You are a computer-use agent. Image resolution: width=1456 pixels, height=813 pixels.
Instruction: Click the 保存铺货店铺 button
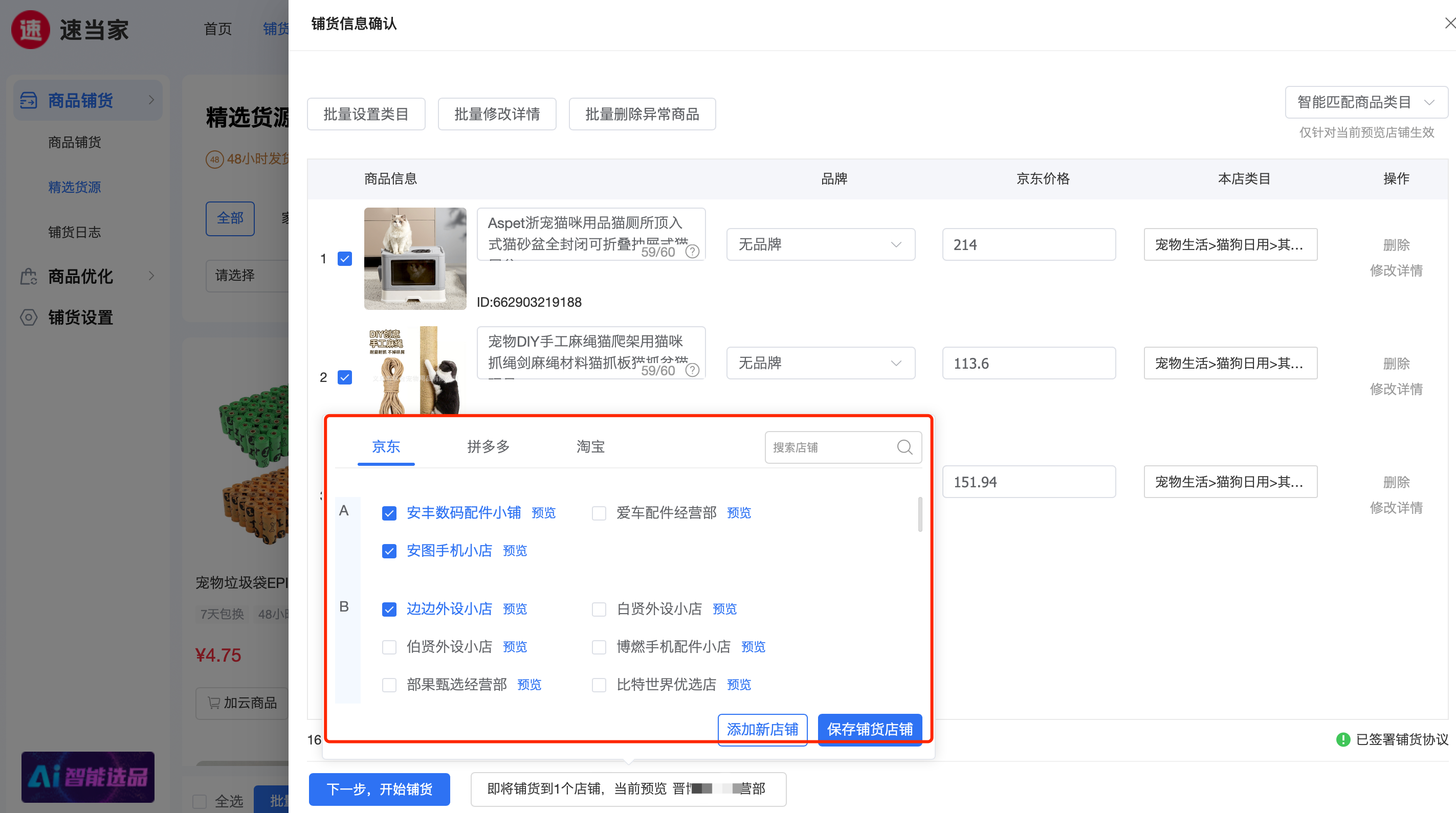tap(869, 729)
